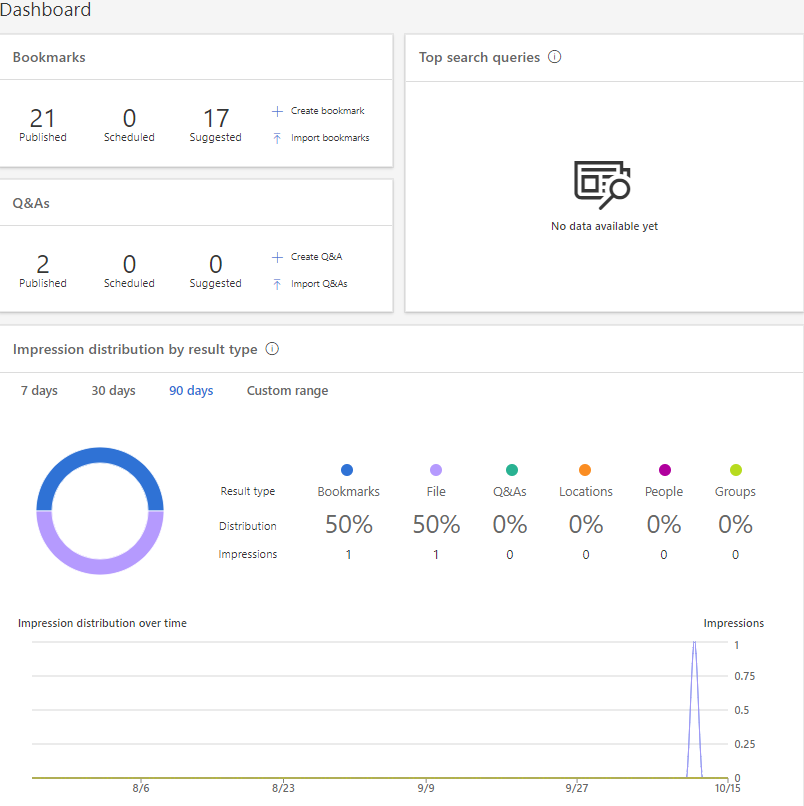Click the upload arrow icon beside Import Q&As
Screen dimensions: 804x806
[277, 284]
